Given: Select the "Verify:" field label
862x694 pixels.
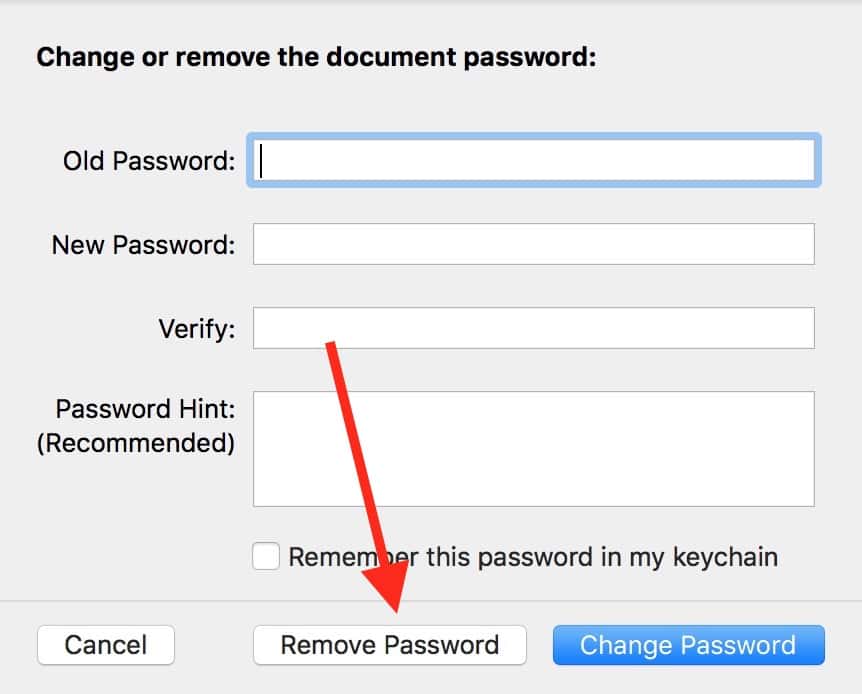Looking at the screenshot, I should coord(197,328).
